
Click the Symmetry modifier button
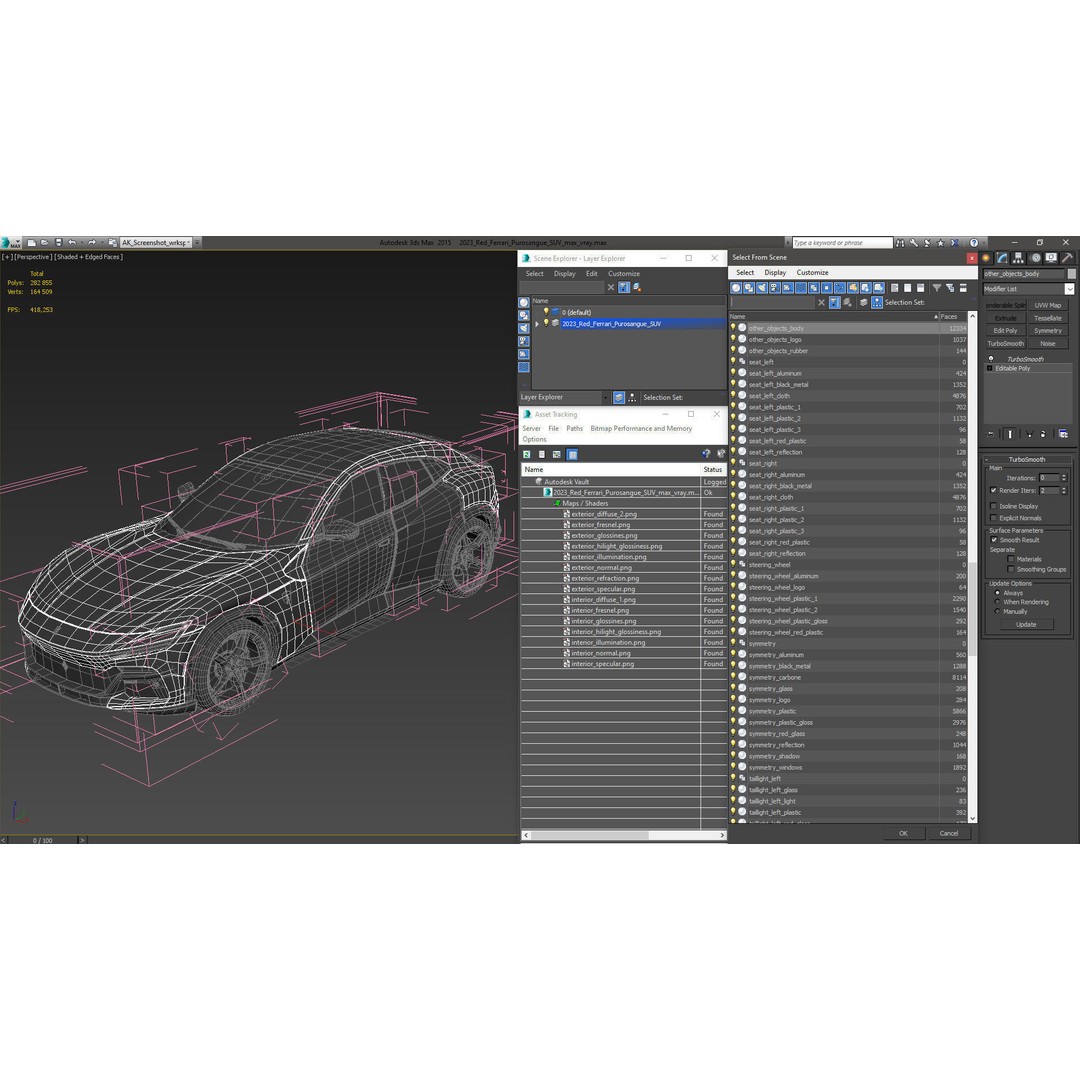point(1048,331)
